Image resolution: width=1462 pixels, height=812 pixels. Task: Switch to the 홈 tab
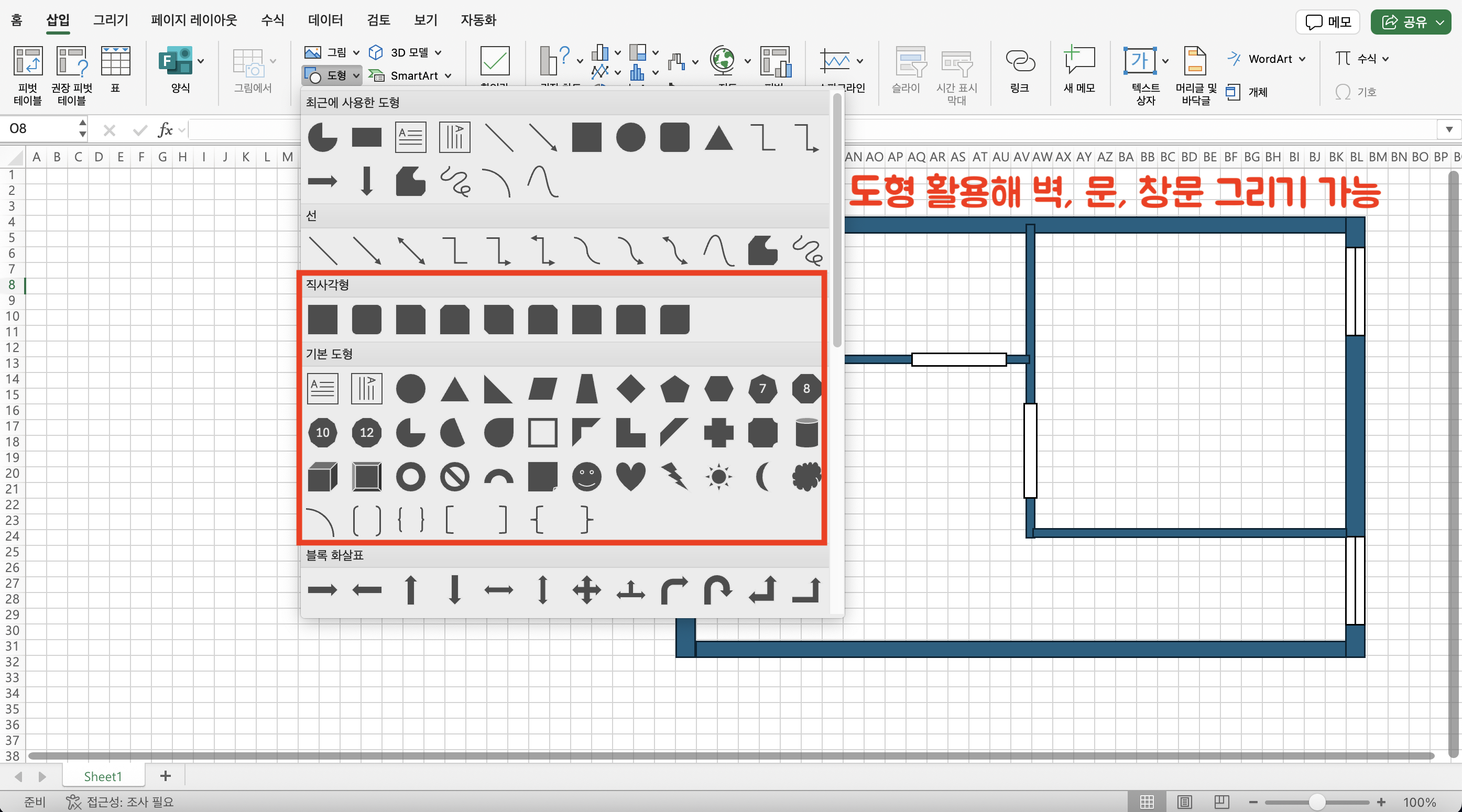coord(16,20)
